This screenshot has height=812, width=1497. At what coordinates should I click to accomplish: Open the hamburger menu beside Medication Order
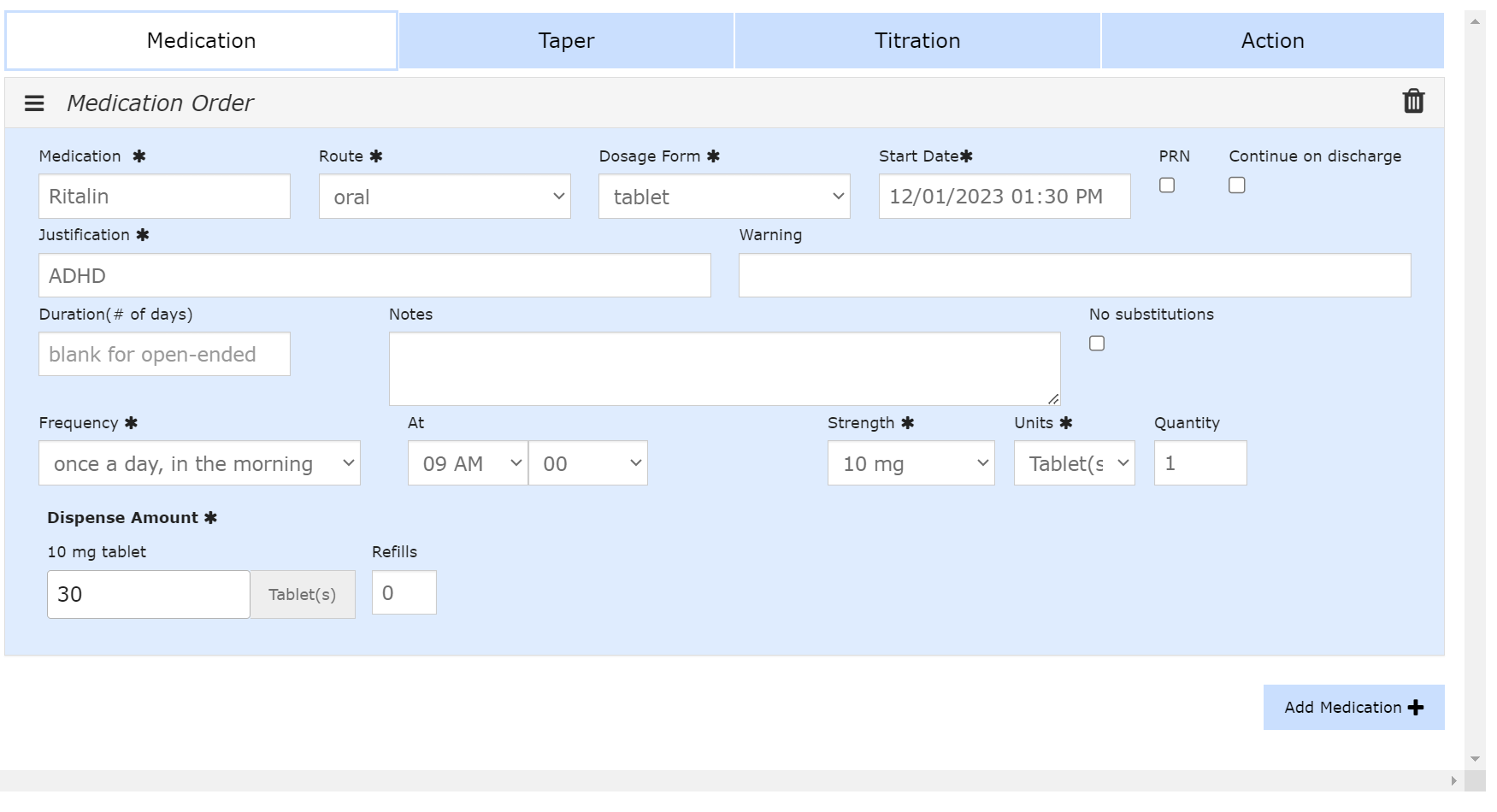pos(34,103)
